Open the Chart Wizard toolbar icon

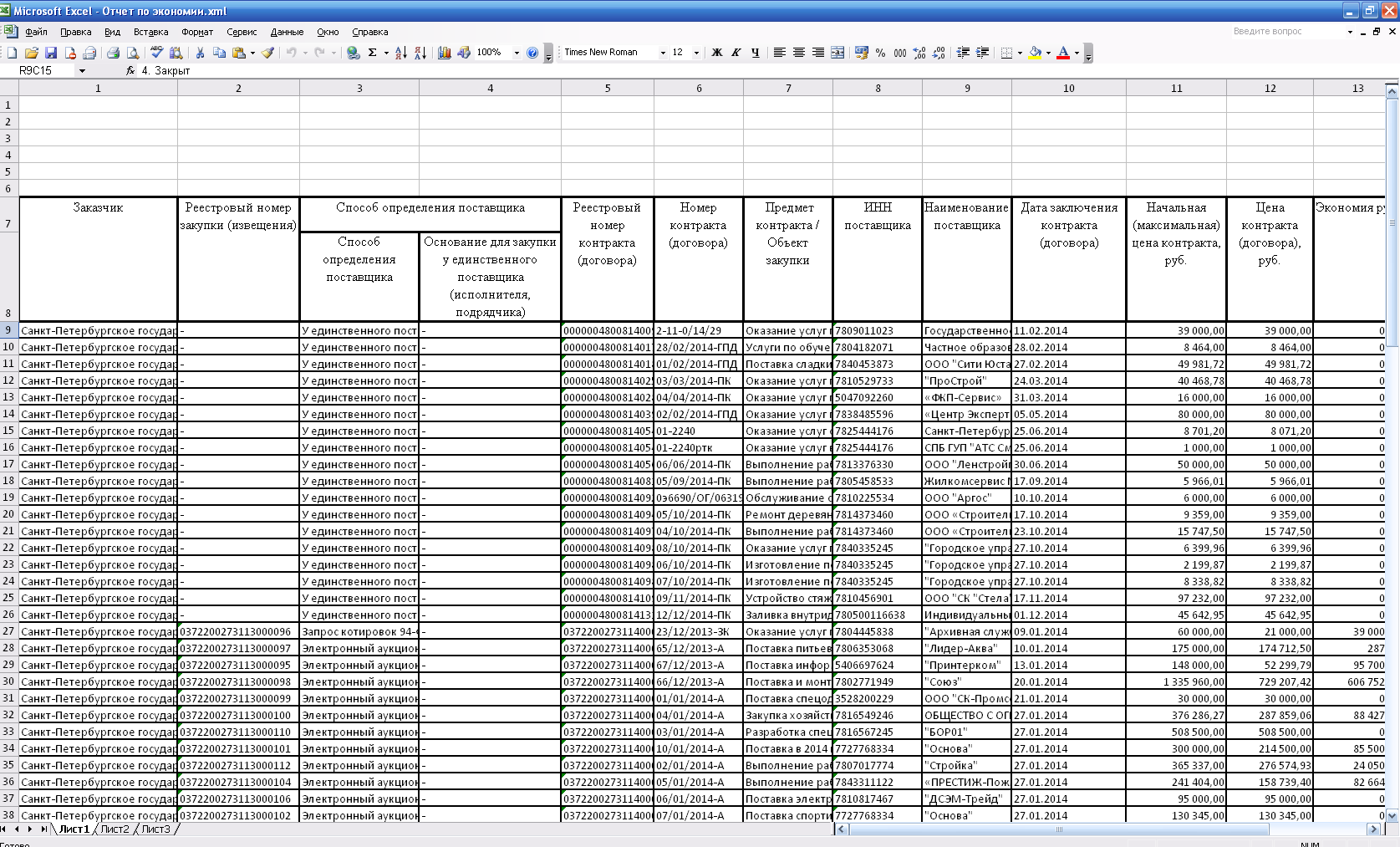click(445, 53)
